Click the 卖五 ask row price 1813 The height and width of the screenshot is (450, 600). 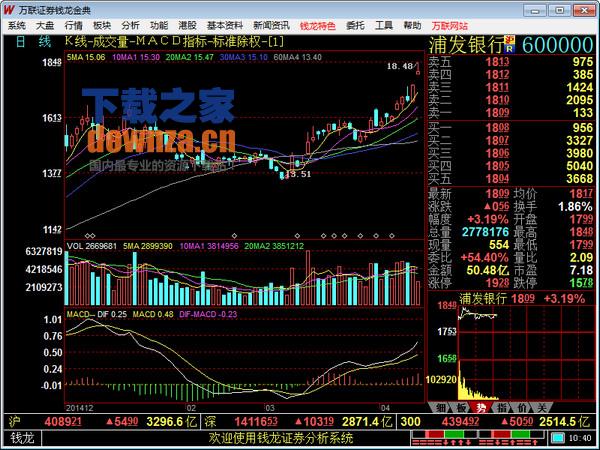tap(497, 62)
